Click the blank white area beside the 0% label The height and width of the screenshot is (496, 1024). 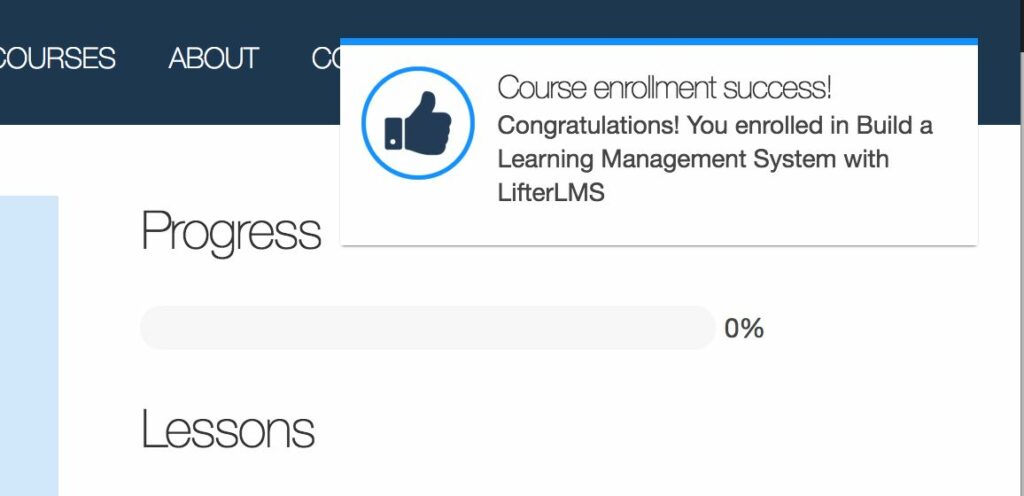pyautogui.click(x=882, y=328)
